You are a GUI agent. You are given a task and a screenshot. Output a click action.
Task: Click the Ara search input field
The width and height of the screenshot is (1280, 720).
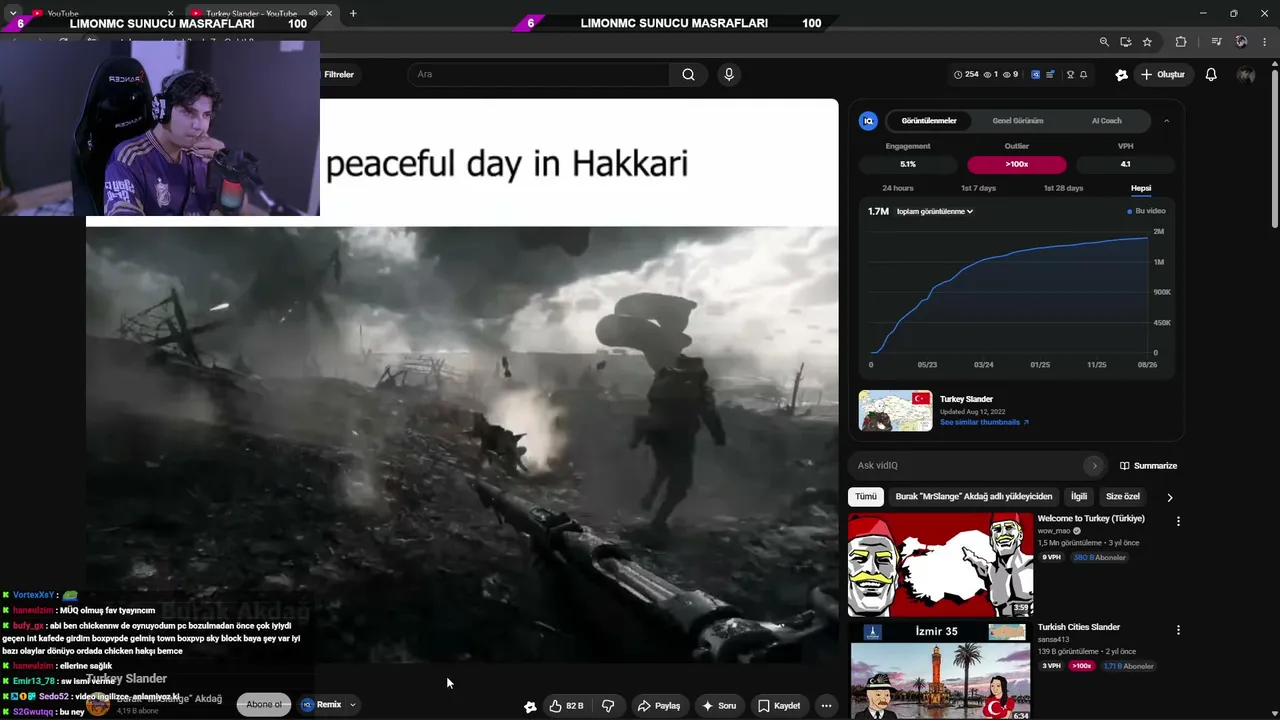pos(538,74)
